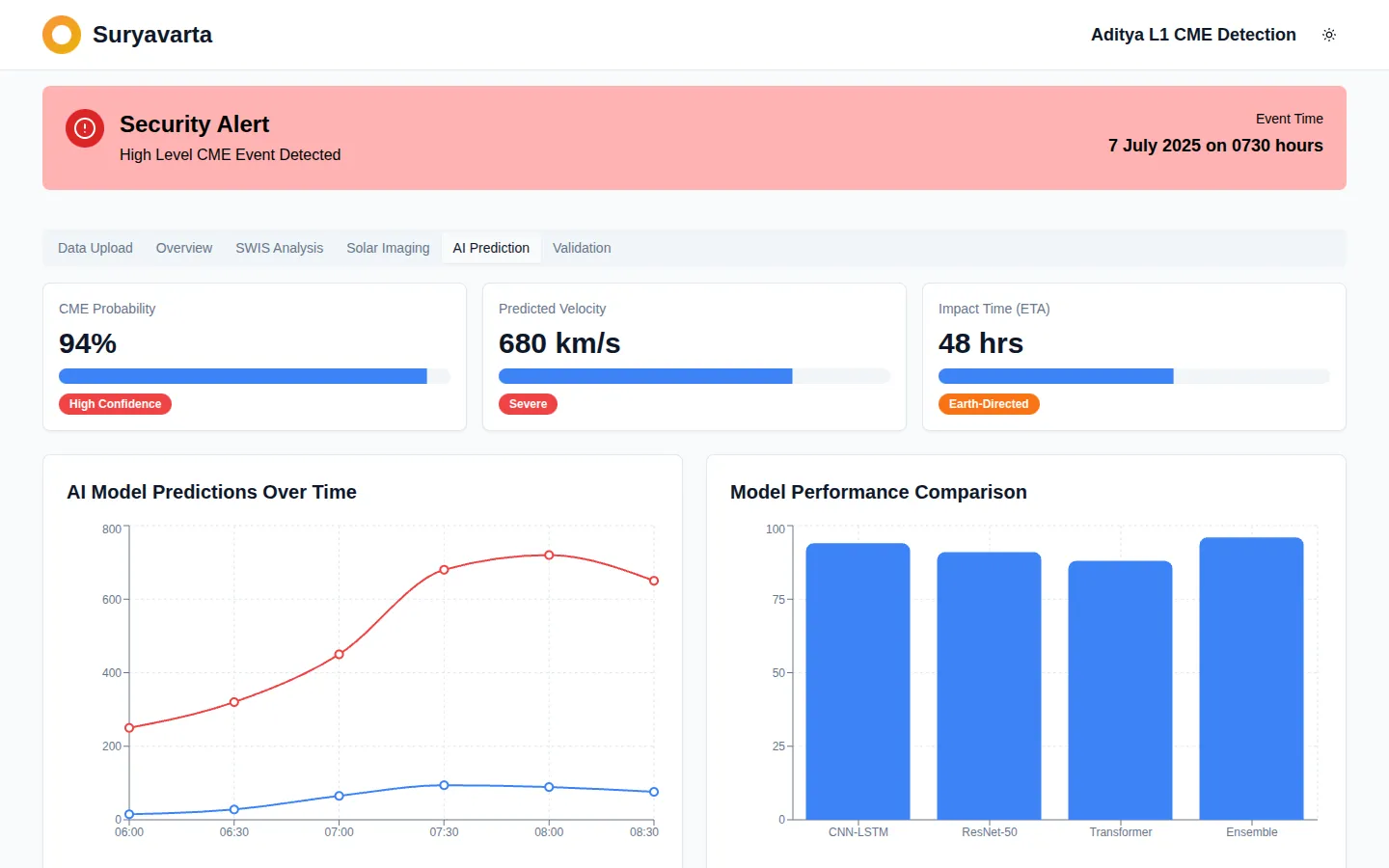Click the ResNet-50 bar in chart
1389x868 pixels.
[x=990, y=686]
